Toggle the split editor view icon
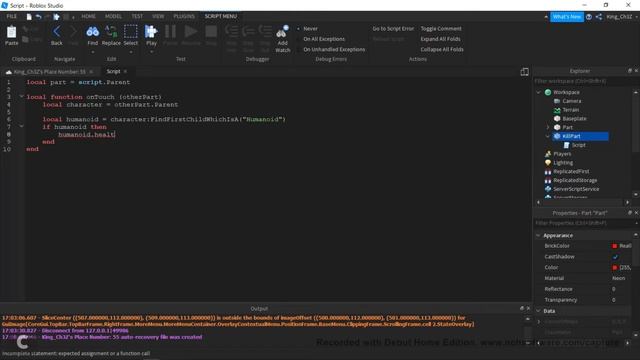This screenshot has height=360, width=640. click(524, 72)
